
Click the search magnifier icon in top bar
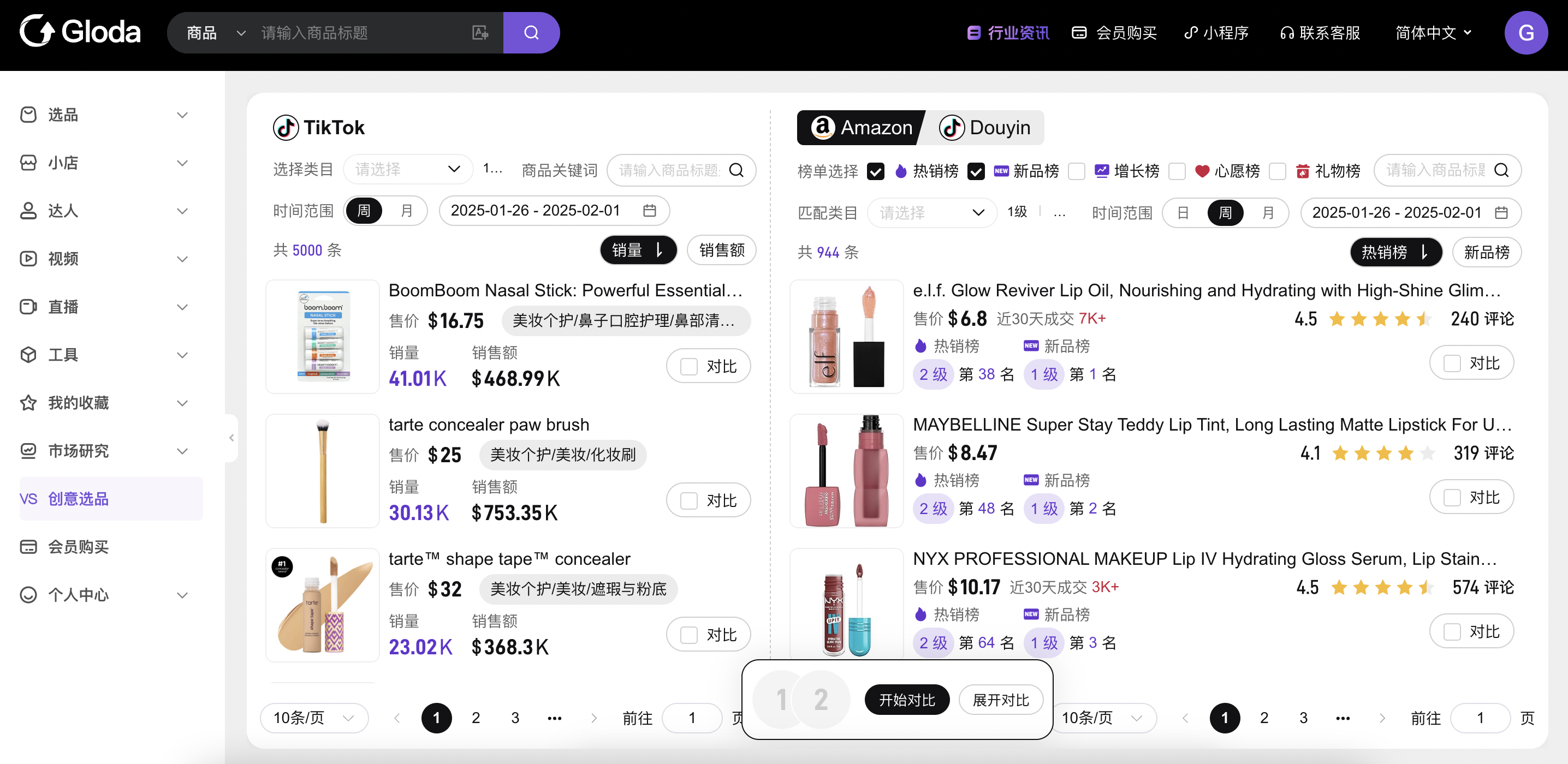click(531, 32)
